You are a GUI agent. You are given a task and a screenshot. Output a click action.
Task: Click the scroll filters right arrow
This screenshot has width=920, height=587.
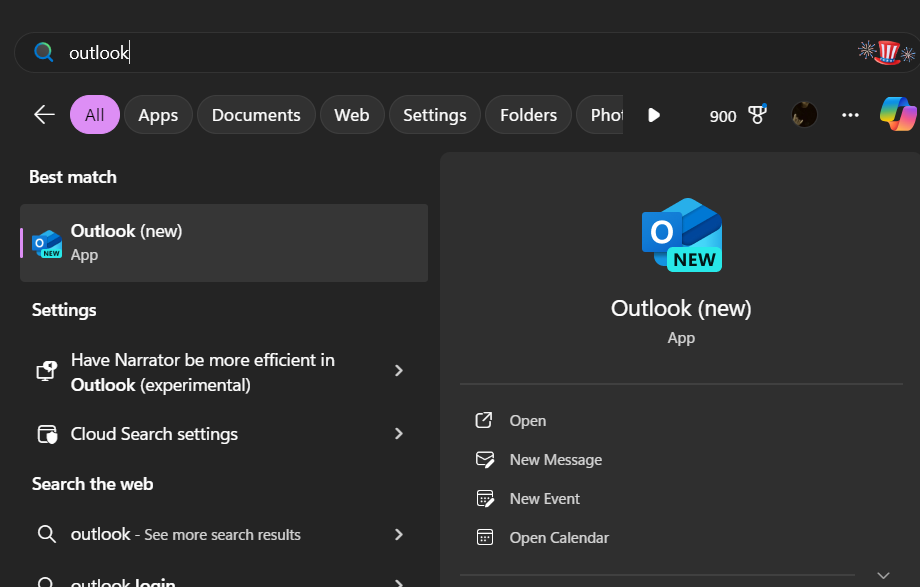pyautogui.click(x=653, y=115)
